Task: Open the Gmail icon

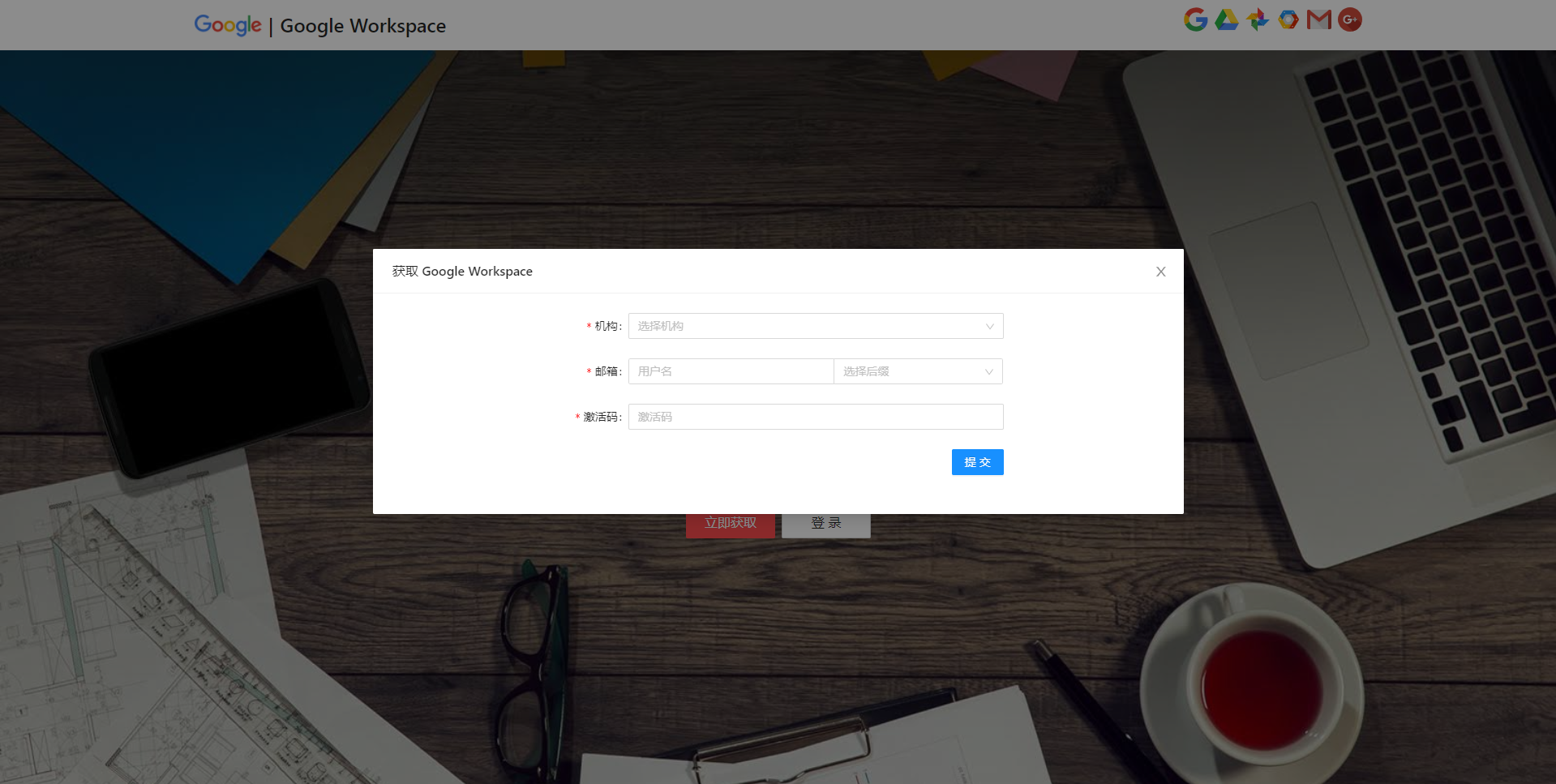Action: coord(1319,19)
